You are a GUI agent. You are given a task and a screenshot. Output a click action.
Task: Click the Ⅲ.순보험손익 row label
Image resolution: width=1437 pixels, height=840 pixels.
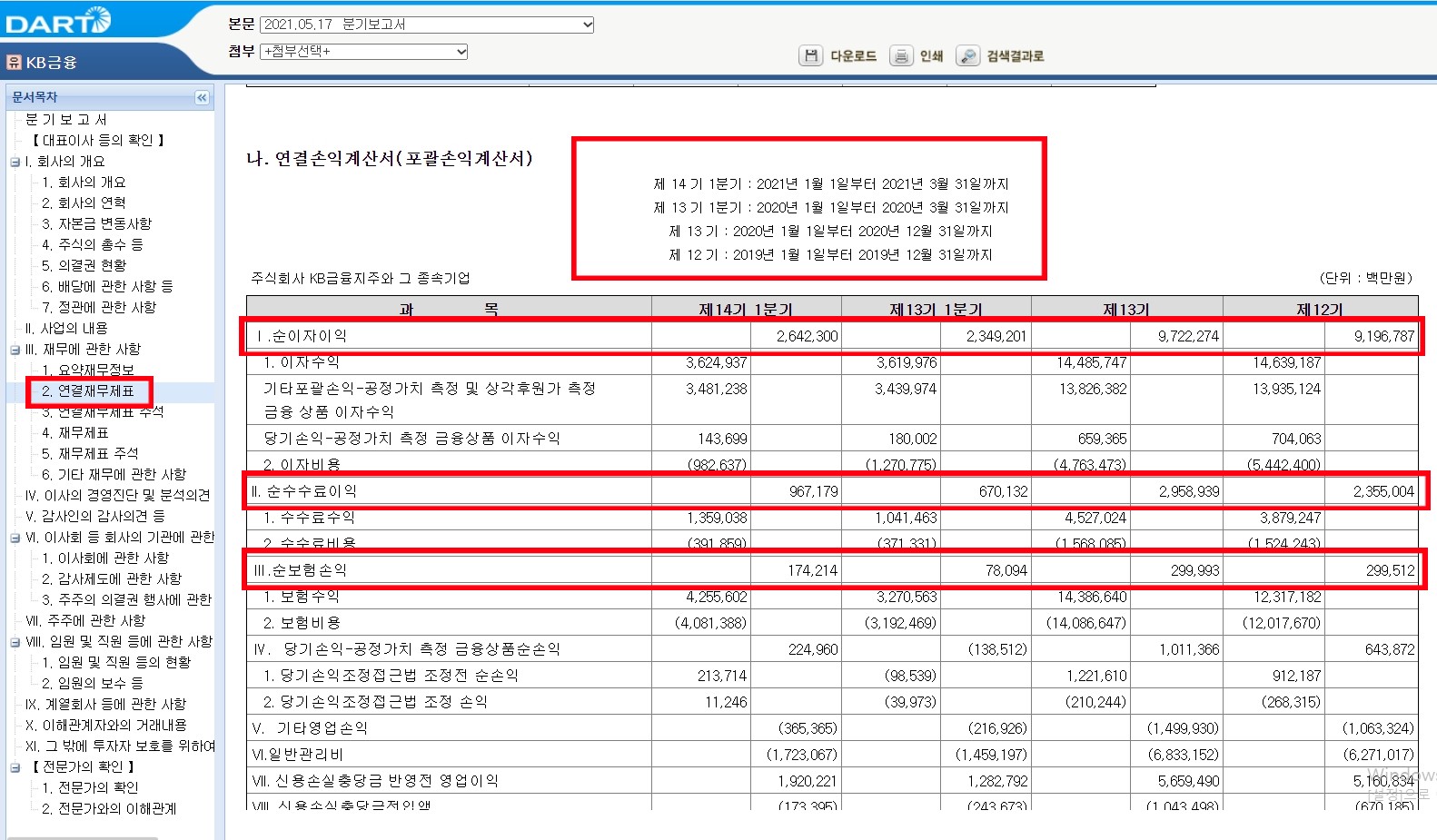[x=301, y=570]
